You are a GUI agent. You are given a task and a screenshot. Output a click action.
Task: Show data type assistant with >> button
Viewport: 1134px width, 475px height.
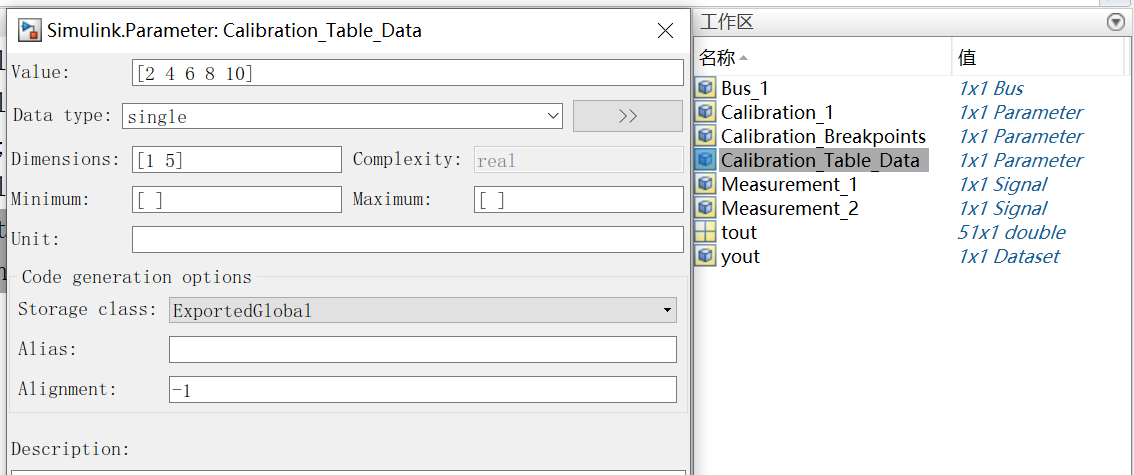(x=628, y=116)
